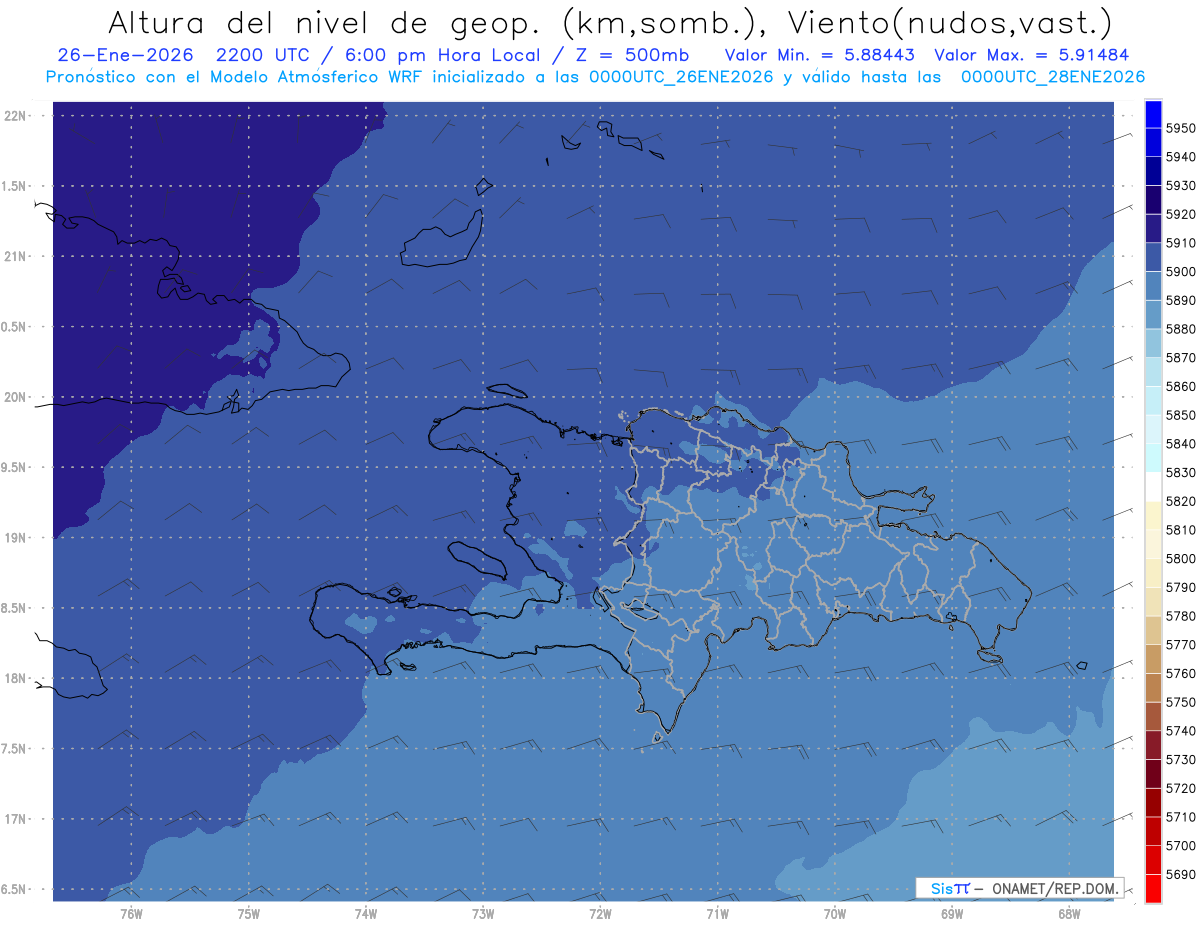Click the colorbar label '5690'
The image size is (1200, 927).
1181,874
